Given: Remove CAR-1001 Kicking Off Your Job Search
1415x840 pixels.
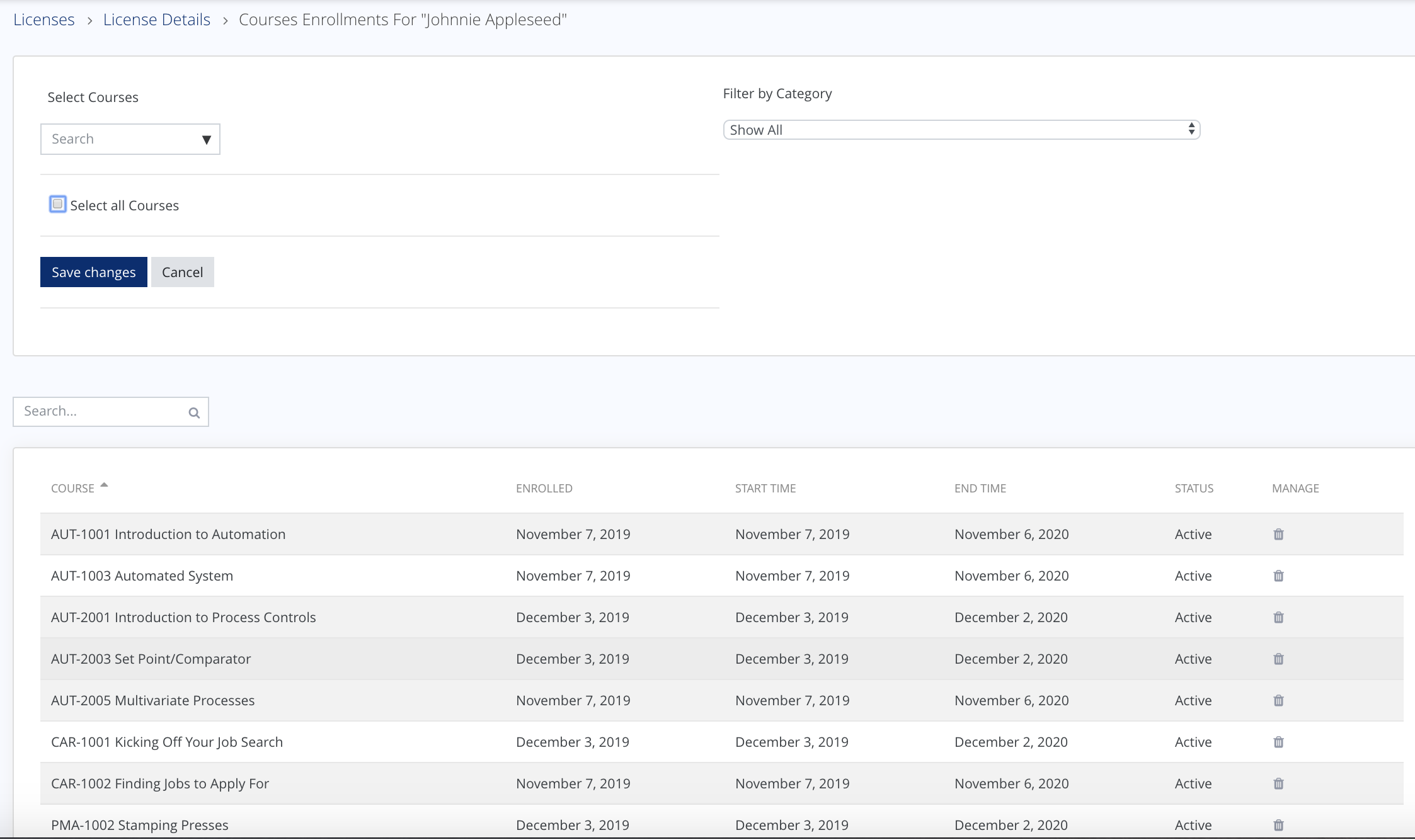Looking at the screenshot, I should 1278,742.
